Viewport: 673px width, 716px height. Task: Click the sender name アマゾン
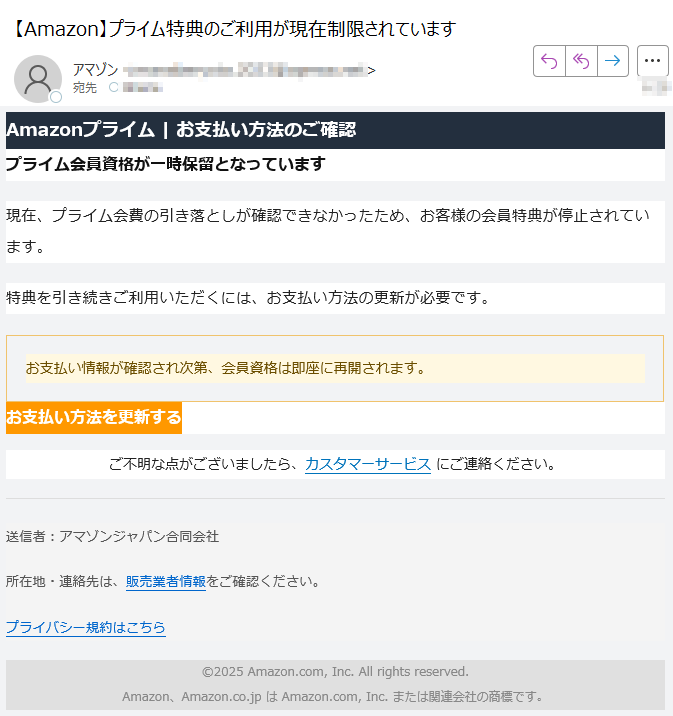click(96, 70)
